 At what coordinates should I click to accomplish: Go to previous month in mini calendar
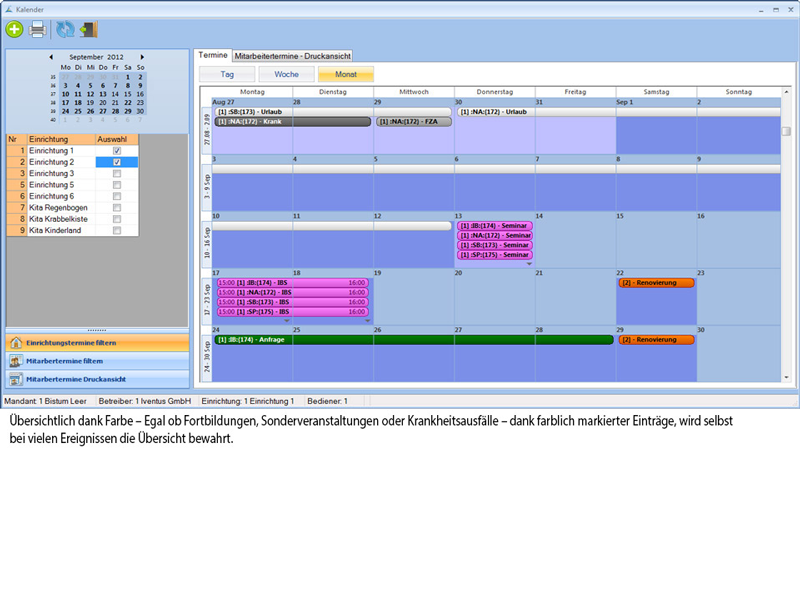point(53,57)
